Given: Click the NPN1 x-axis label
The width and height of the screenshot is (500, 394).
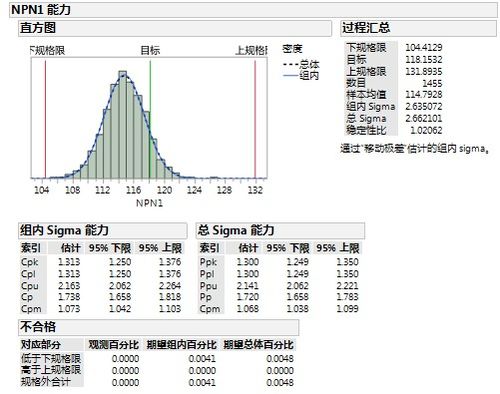Looking at the screenshot, I should point(150,203).
